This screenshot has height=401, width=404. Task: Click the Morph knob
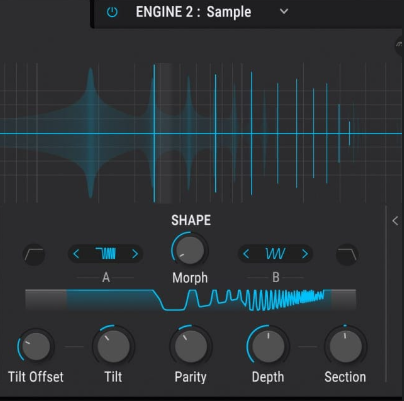[x=190, y=250]
